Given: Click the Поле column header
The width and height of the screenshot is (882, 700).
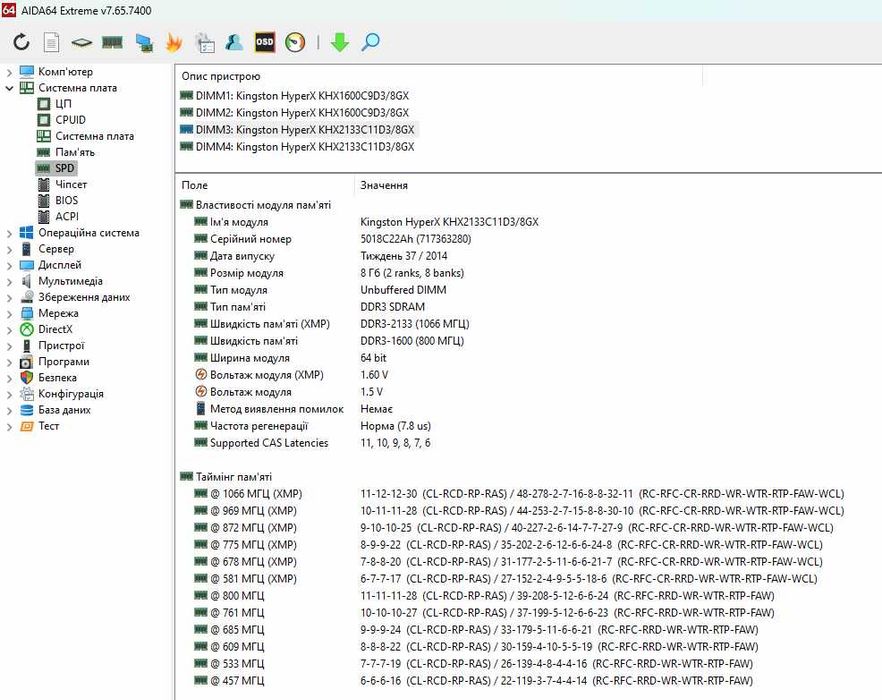Looking at the screenshot, I should click(194, 185).
